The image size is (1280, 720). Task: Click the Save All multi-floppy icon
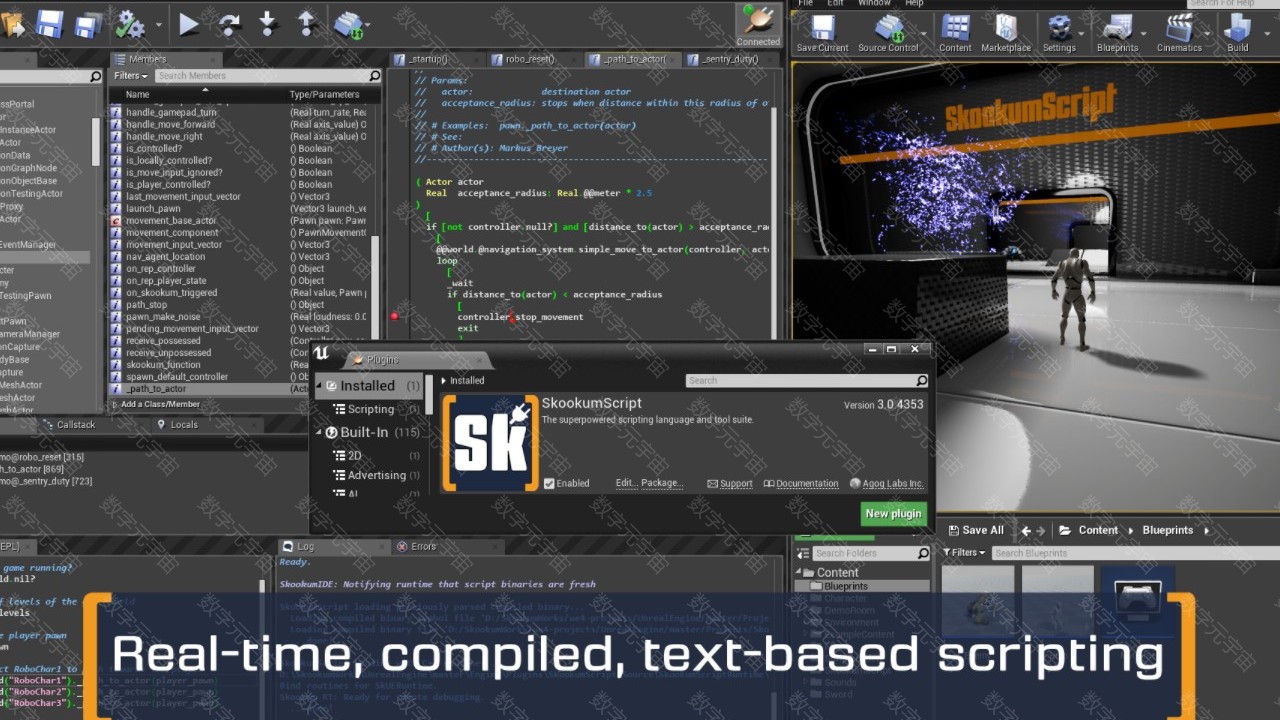click(89, 25)
